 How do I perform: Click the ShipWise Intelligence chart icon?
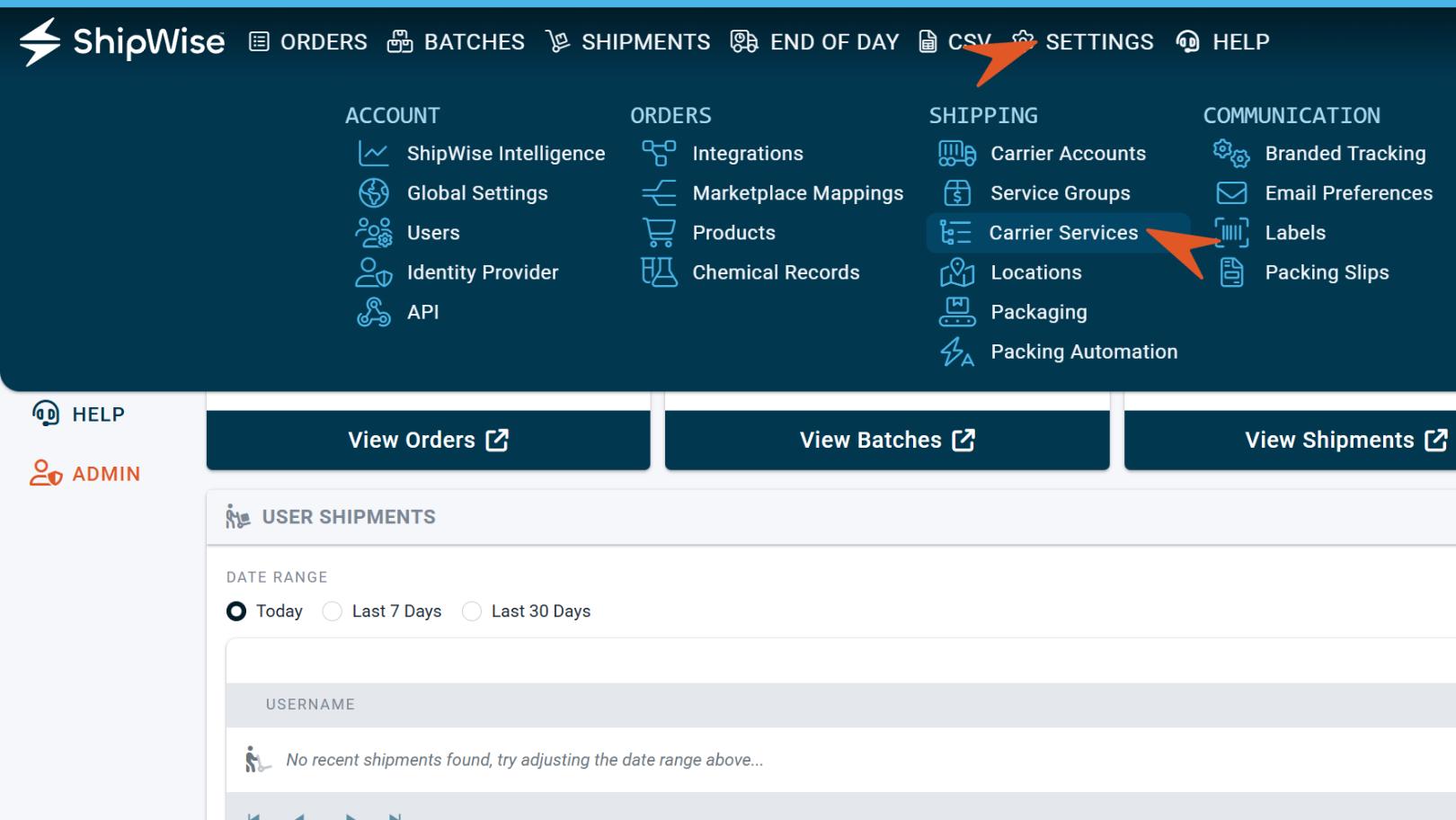pyautogui.click(x=374, y=154)
